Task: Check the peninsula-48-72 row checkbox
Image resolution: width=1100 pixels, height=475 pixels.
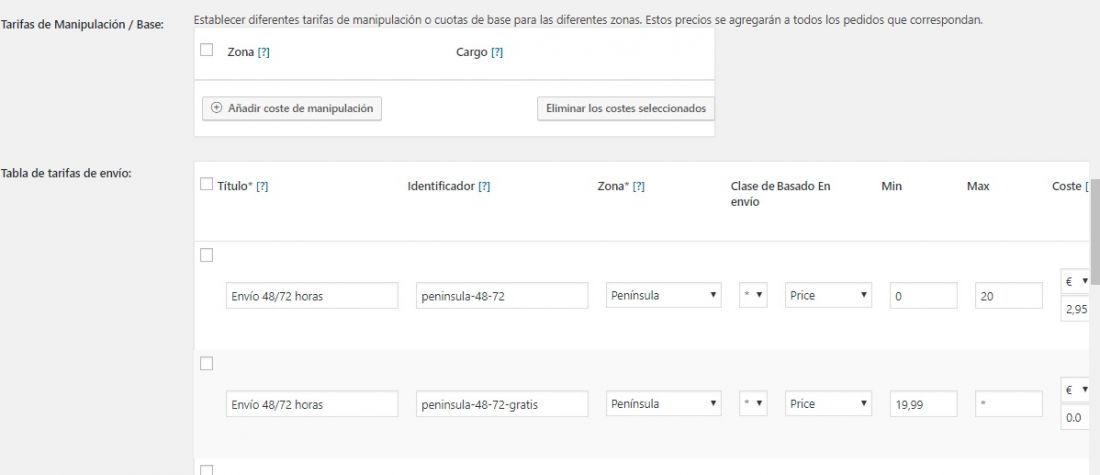Action: (206, 255)
